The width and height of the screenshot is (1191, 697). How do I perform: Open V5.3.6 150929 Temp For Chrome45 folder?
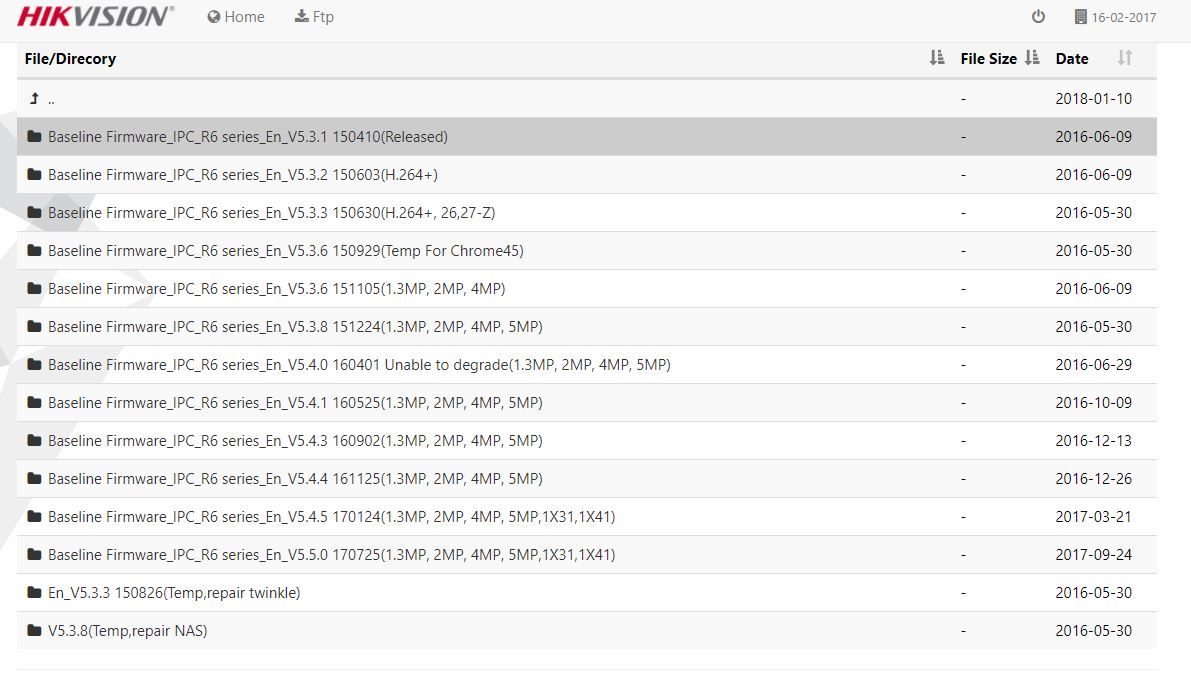click(x=285, y=251)
